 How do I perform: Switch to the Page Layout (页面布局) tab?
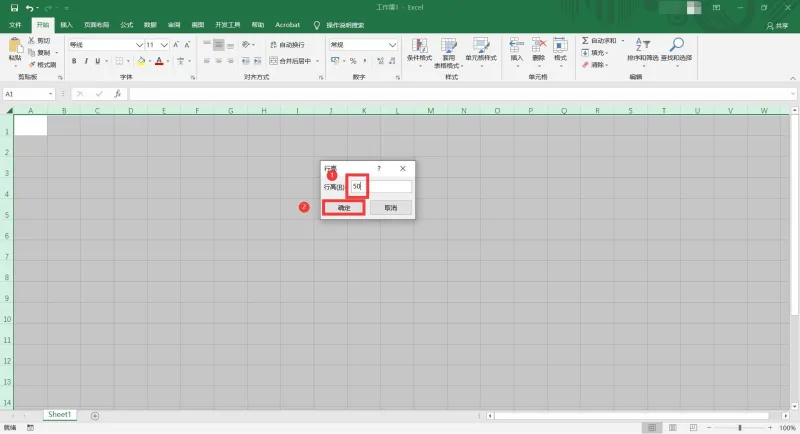coord(96,24)
